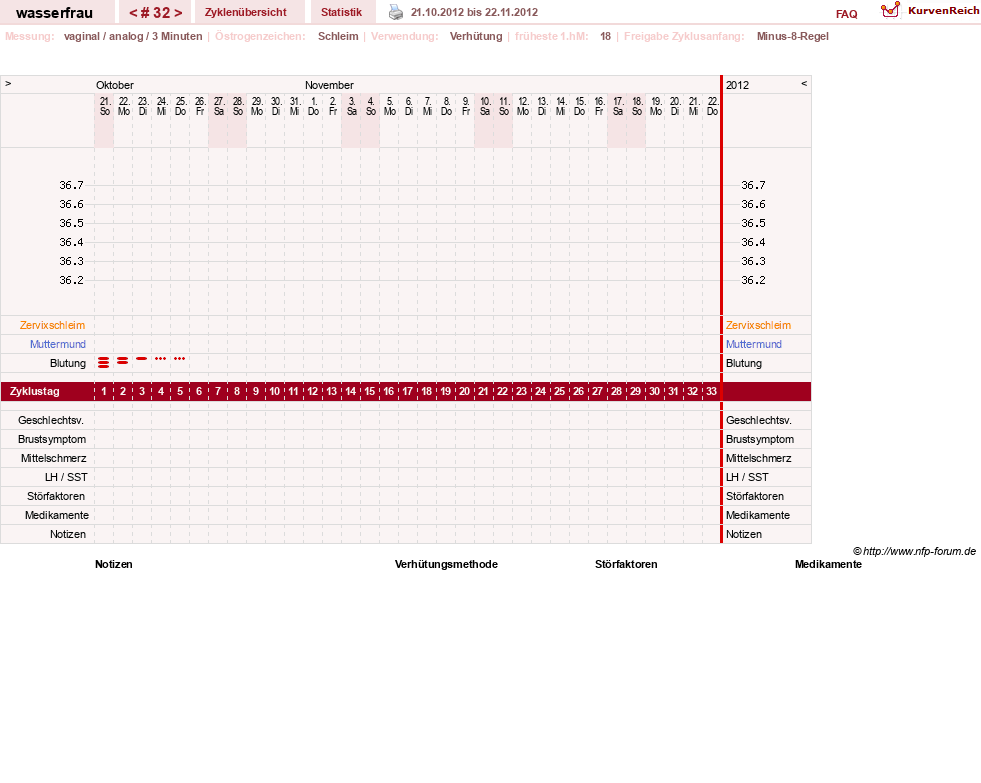Click the left Blutung row label
This screenshot has width=981, height=783.
[x=68, y=363]
